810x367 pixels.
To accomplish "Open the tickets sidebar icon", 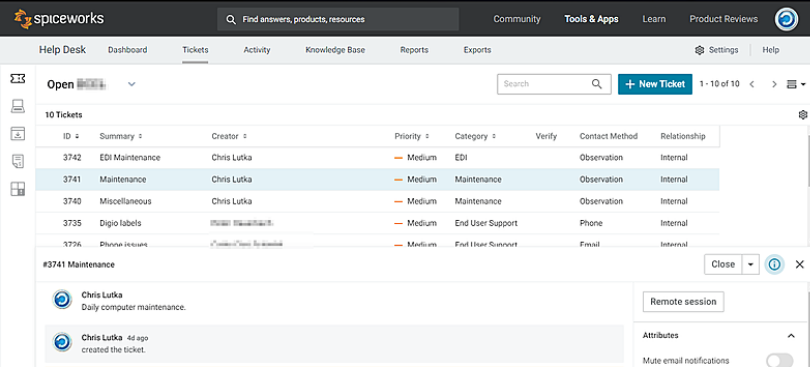I will pos(18,78).
